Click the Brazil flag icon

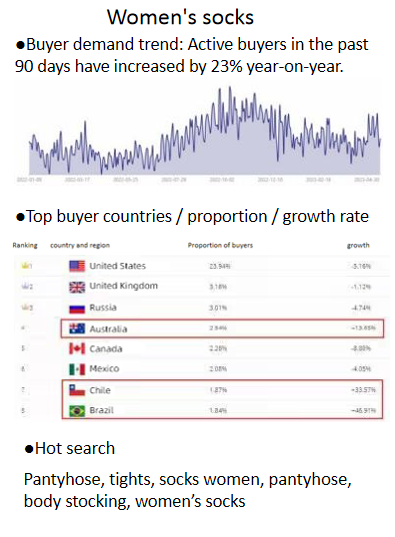[77, 410]
